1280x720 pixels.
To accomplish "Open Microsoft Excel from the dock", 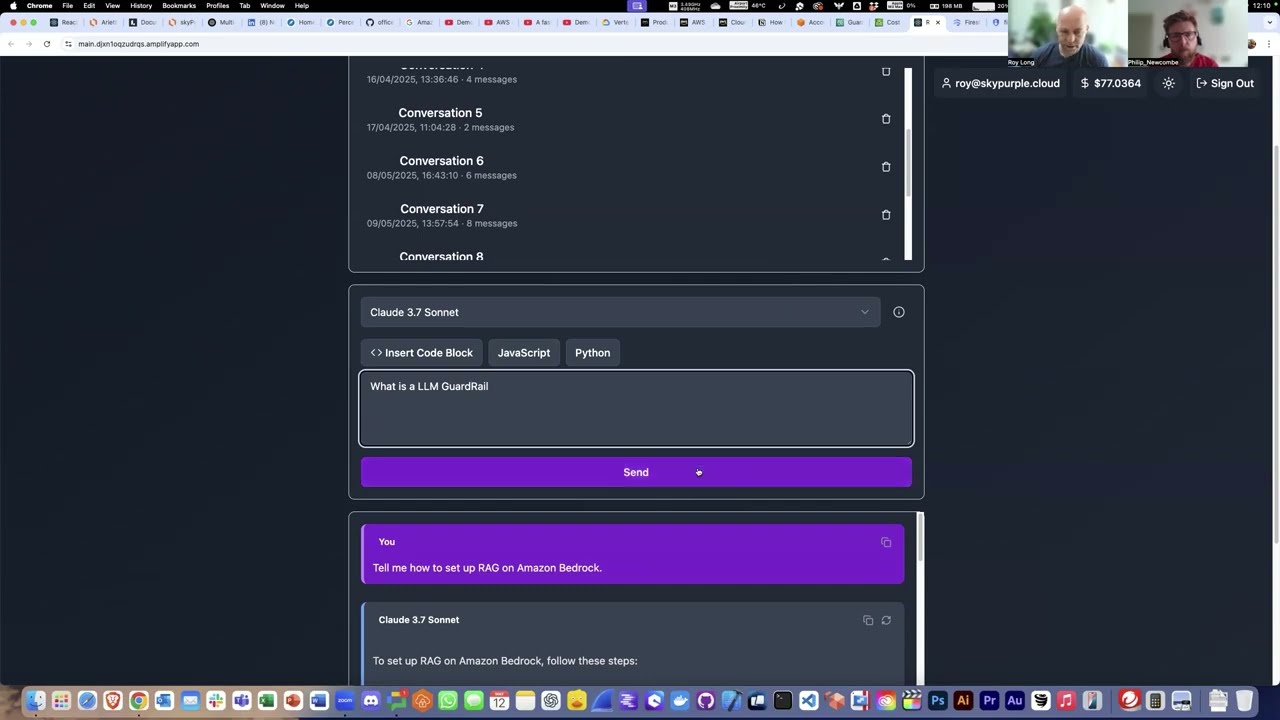I will tap(267, 701).
